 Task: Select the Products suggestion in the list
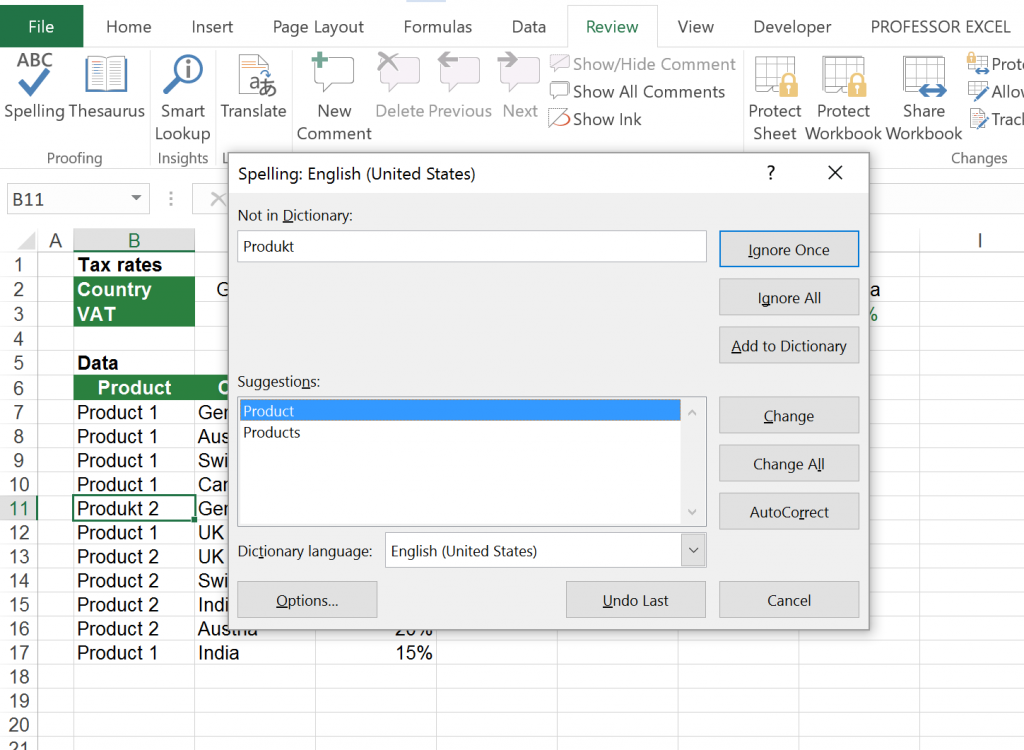271,432
